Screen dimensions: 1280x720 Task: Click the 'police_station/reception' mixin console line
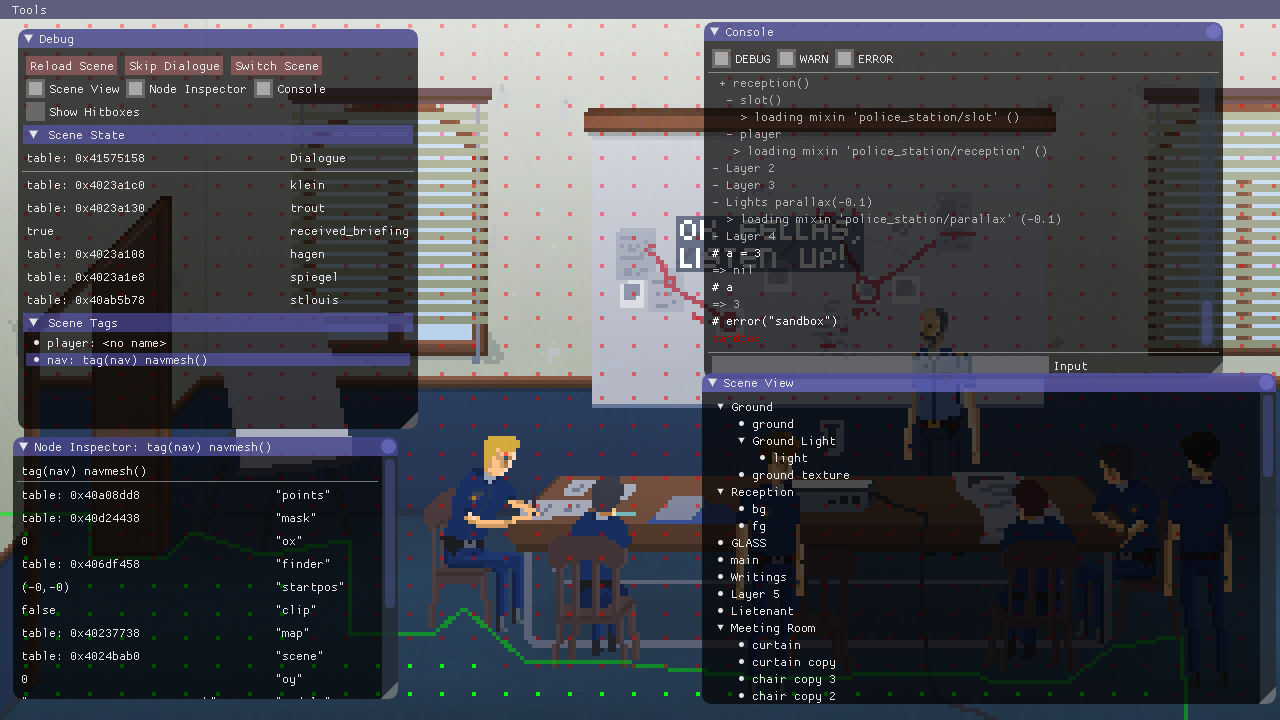pos(890,151)
